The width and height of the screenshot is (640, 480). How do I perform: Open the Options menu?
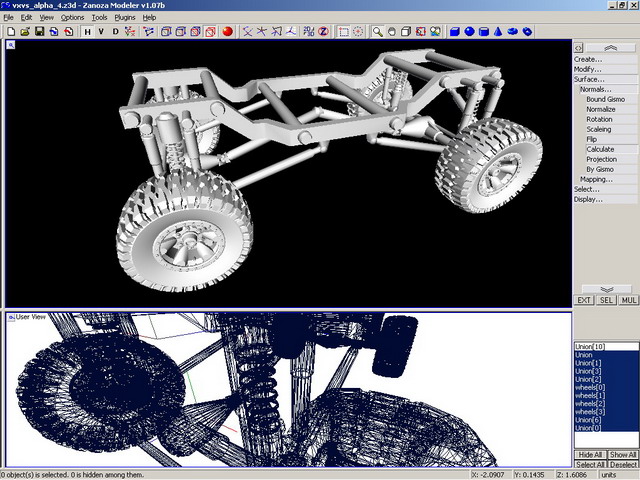pos(72,17)
